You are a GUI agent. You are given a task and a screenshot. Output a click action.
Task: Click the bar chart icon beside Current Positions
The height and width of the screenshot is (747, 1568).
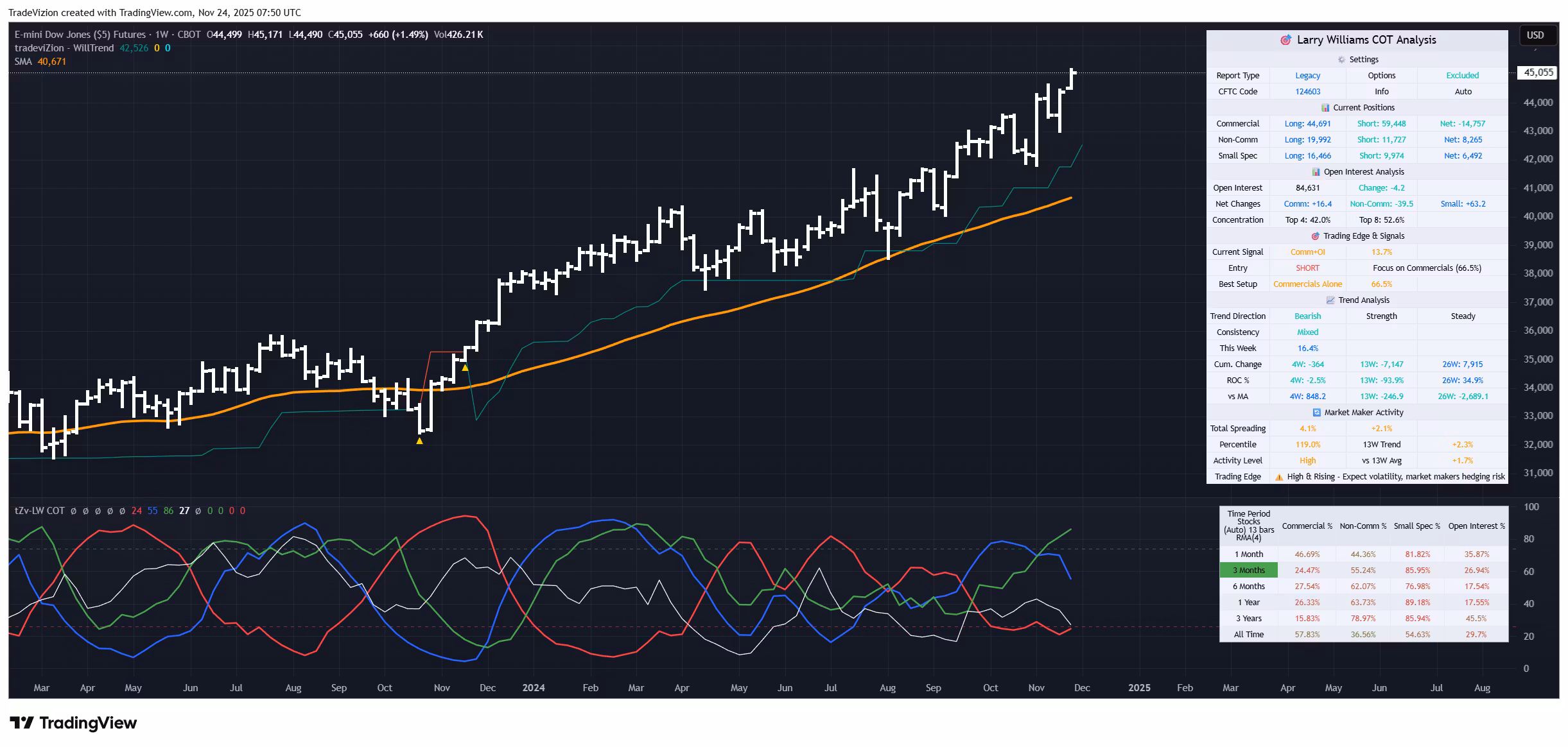(x=1325, y=108)
